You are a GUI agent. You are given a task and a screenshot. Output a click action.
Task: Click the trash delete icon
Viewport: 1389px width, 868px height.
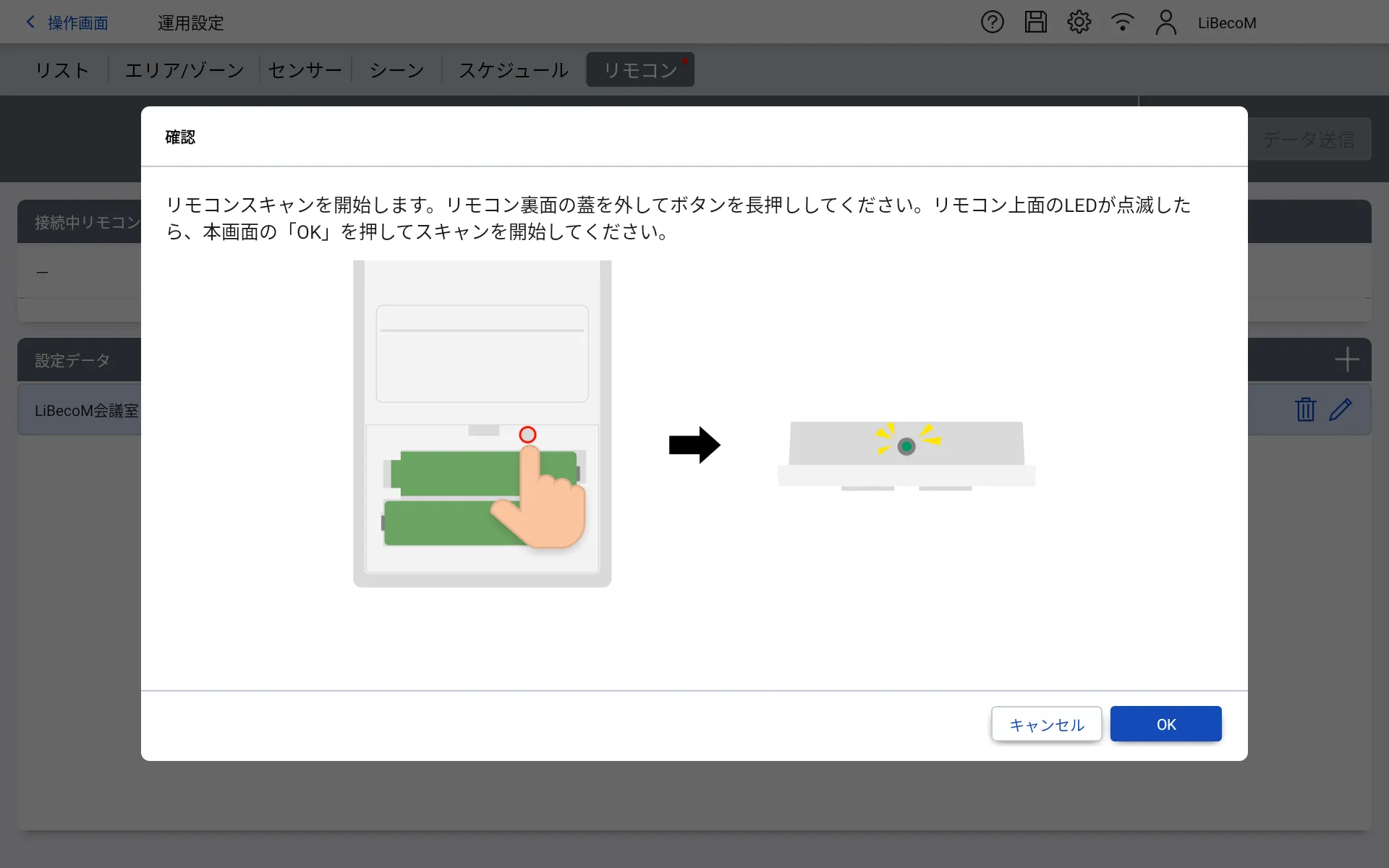pyautogui.click(x=1305, y=409)
